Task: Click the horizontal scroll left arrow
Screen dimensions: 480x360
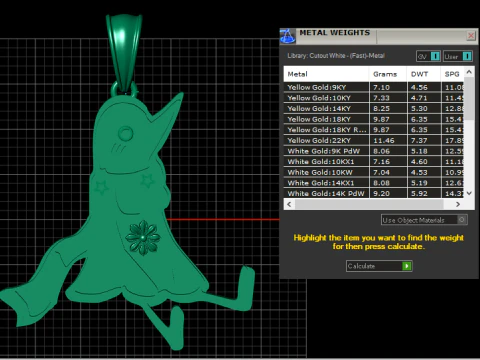Action: [x=289, y=204]
